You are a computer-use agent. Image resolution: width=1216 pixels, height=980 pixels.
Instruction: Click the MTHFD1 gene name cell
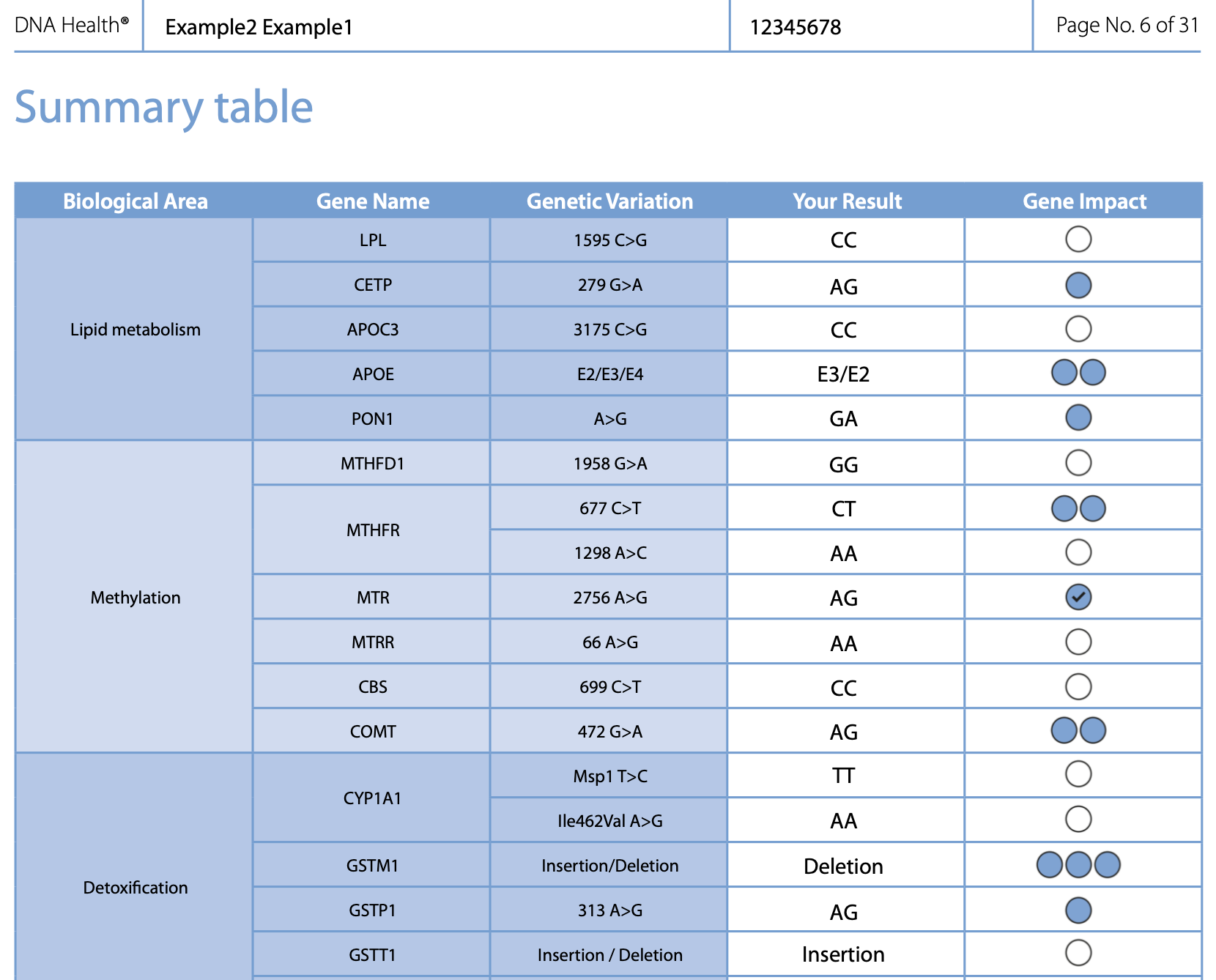click(373, 464)
